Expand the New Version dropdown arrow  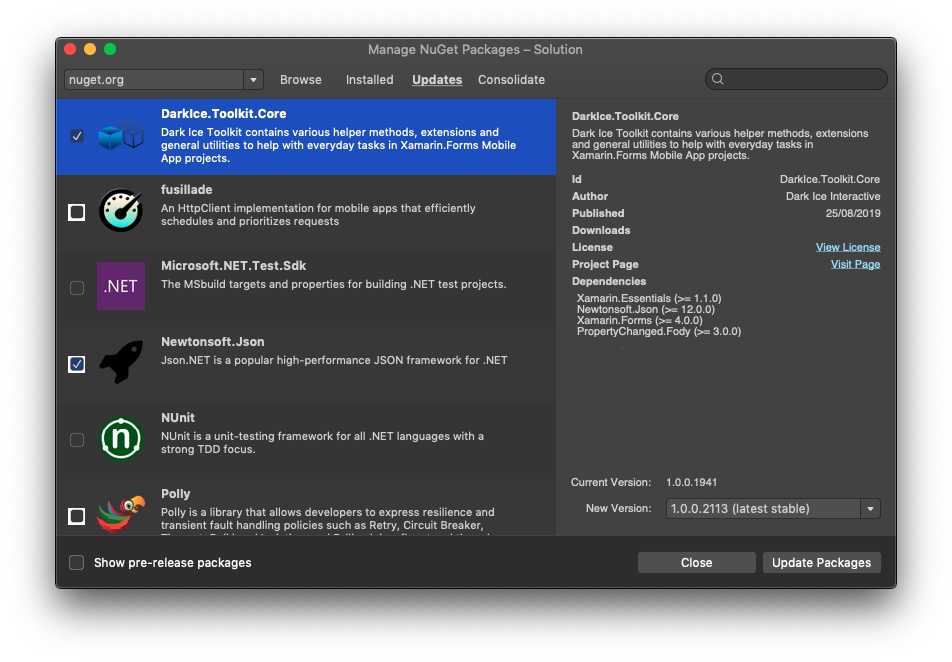pos(870,509)
